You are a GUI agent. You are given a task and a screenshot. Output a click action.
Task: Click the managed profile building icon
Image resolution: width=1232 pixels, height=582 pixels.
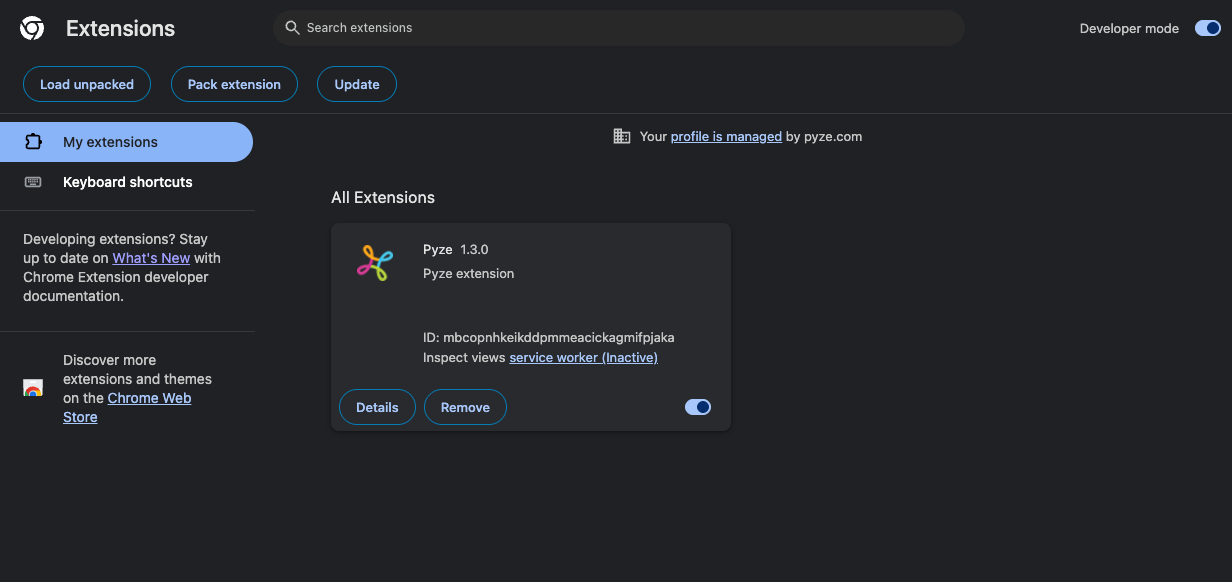(x=620, y=135)
